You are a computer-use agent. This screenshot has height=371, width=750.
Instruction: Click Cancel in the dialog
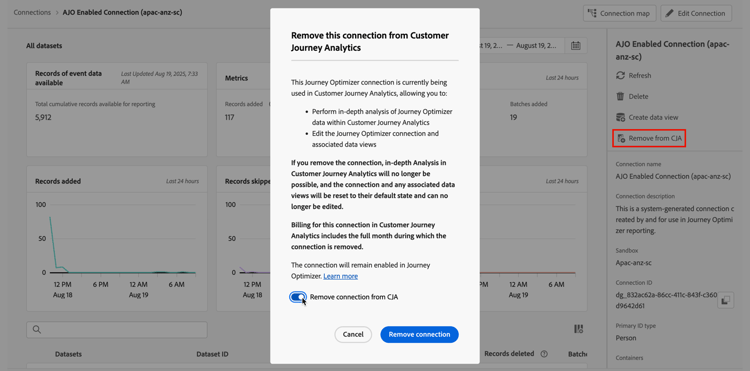pyautogui.click(x=353, y=335)
